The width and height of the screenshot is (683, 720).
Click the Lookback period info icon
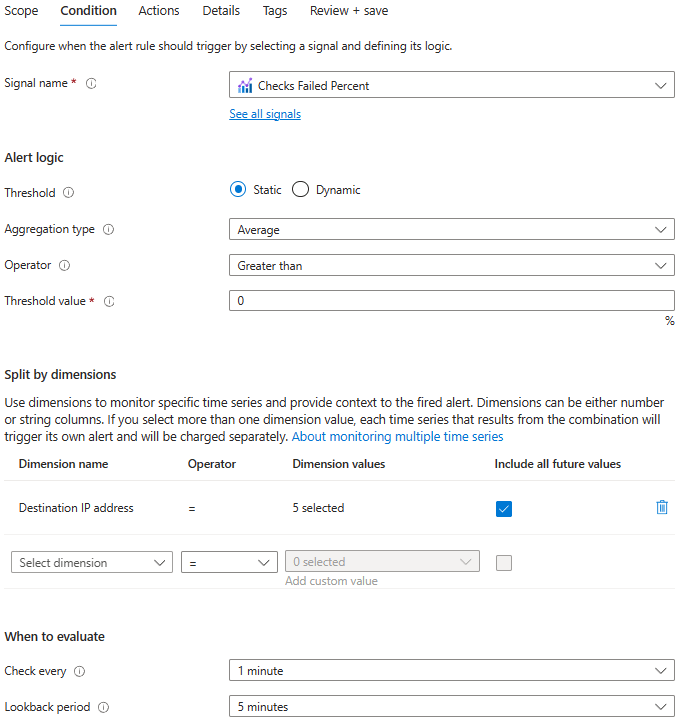(x=103, y=708)
